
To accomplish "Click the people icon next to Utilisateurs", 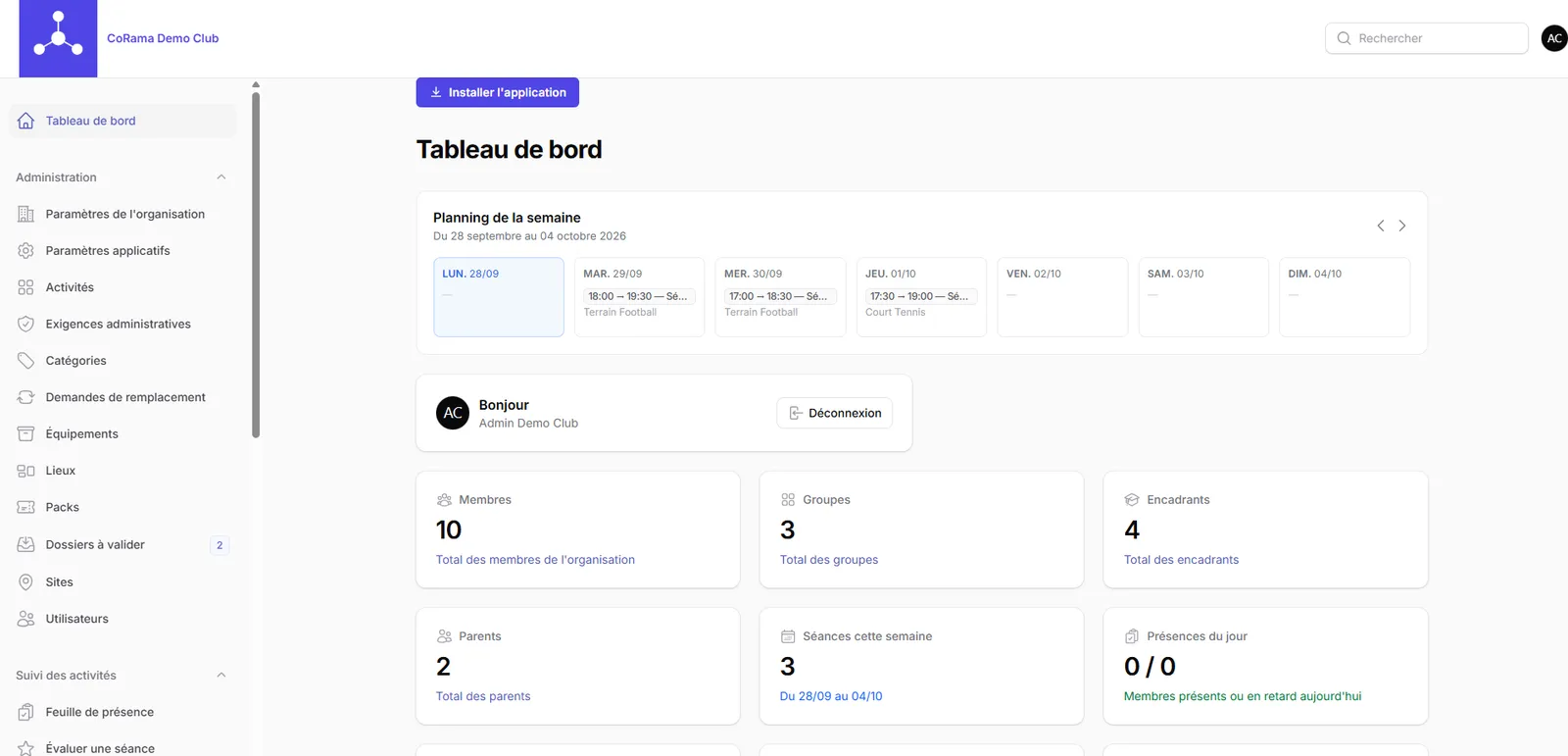I will pos(25,619).
